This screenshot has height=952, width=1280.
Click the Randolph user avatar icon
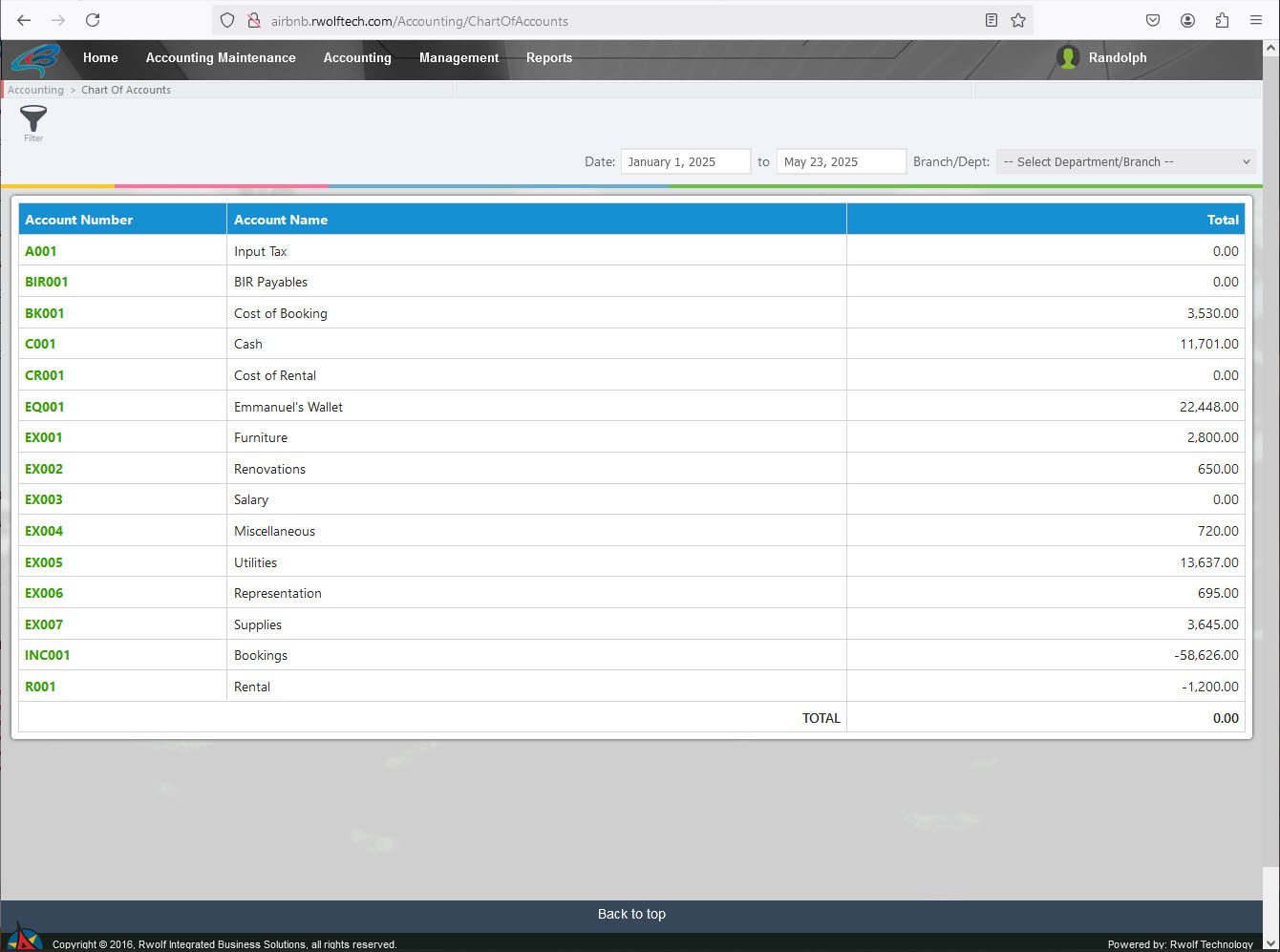coord(1068,57)
